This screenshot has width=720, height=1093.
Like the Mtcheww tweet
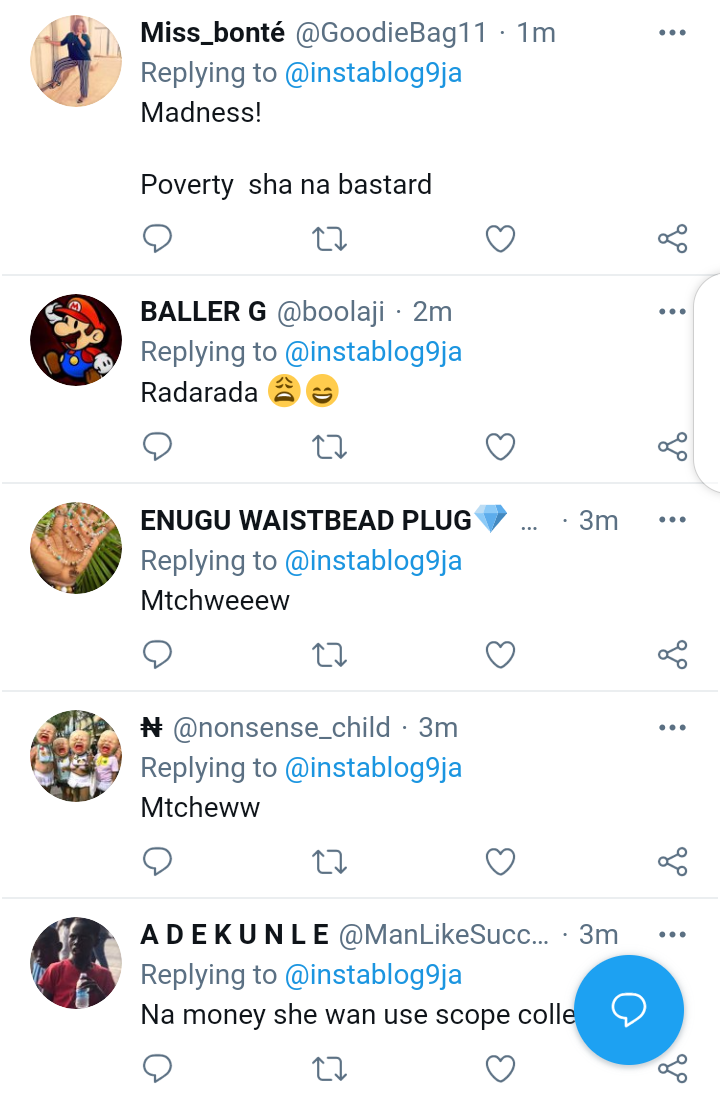click(x=500, y=862)
